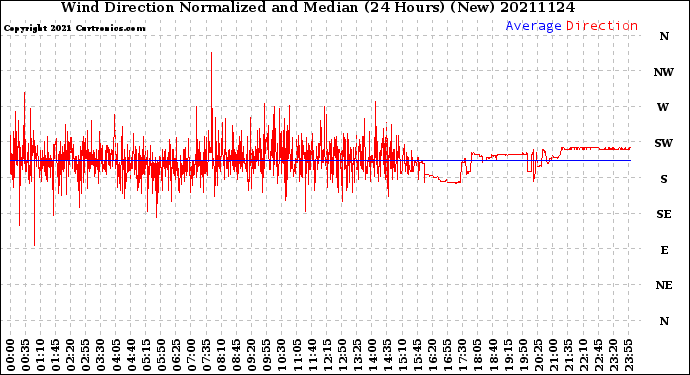Click the 15:10 time axis label

(402, 355)
